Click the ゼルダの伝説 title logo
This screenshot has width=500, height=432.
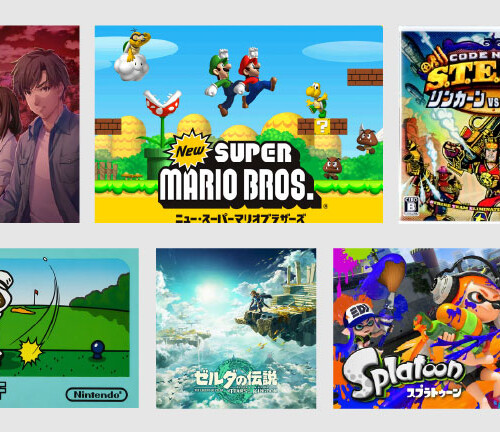click(236, 378)
